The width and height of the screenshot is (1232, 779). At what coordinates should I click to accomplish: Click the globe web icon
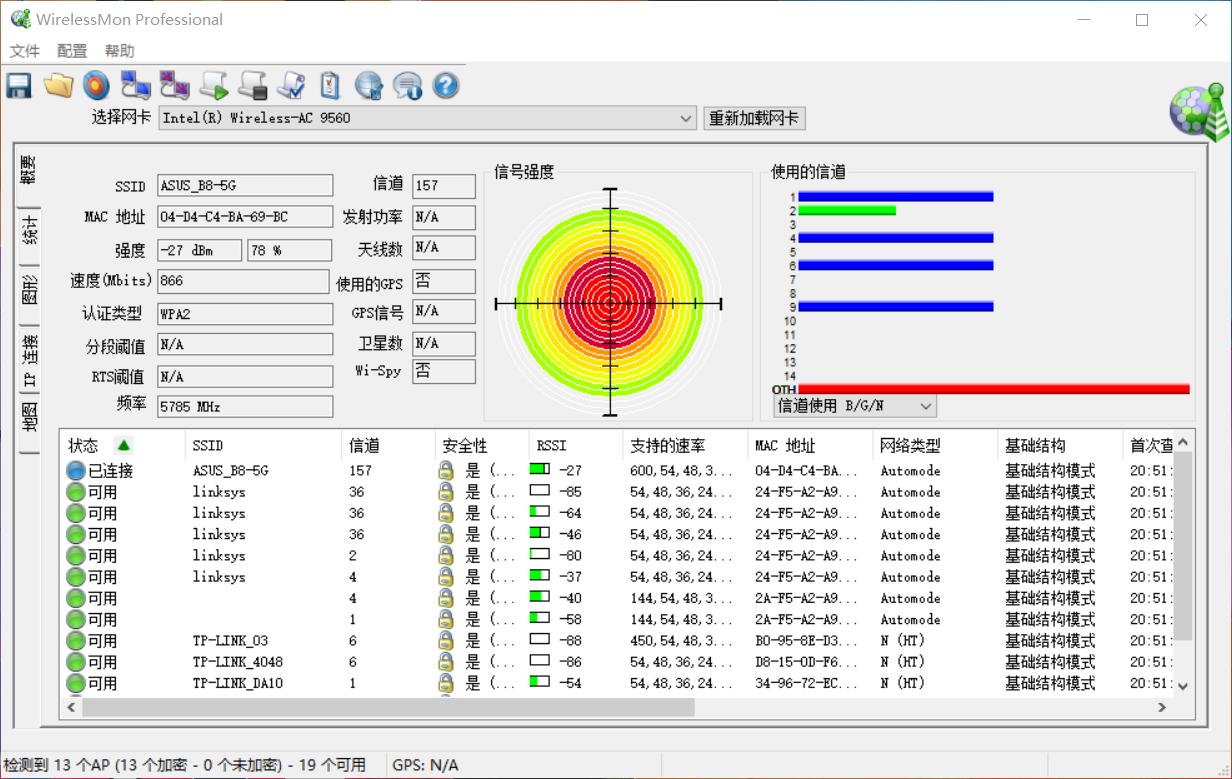coord(369,86)
